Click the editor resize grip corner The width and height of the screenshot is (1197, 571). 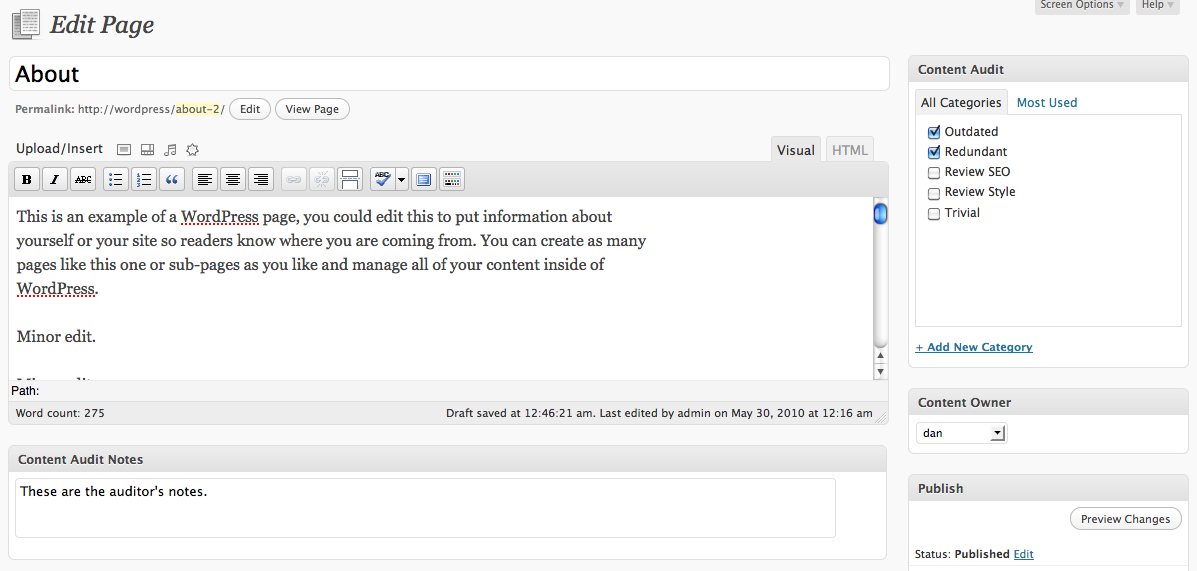tap(882, 418)
